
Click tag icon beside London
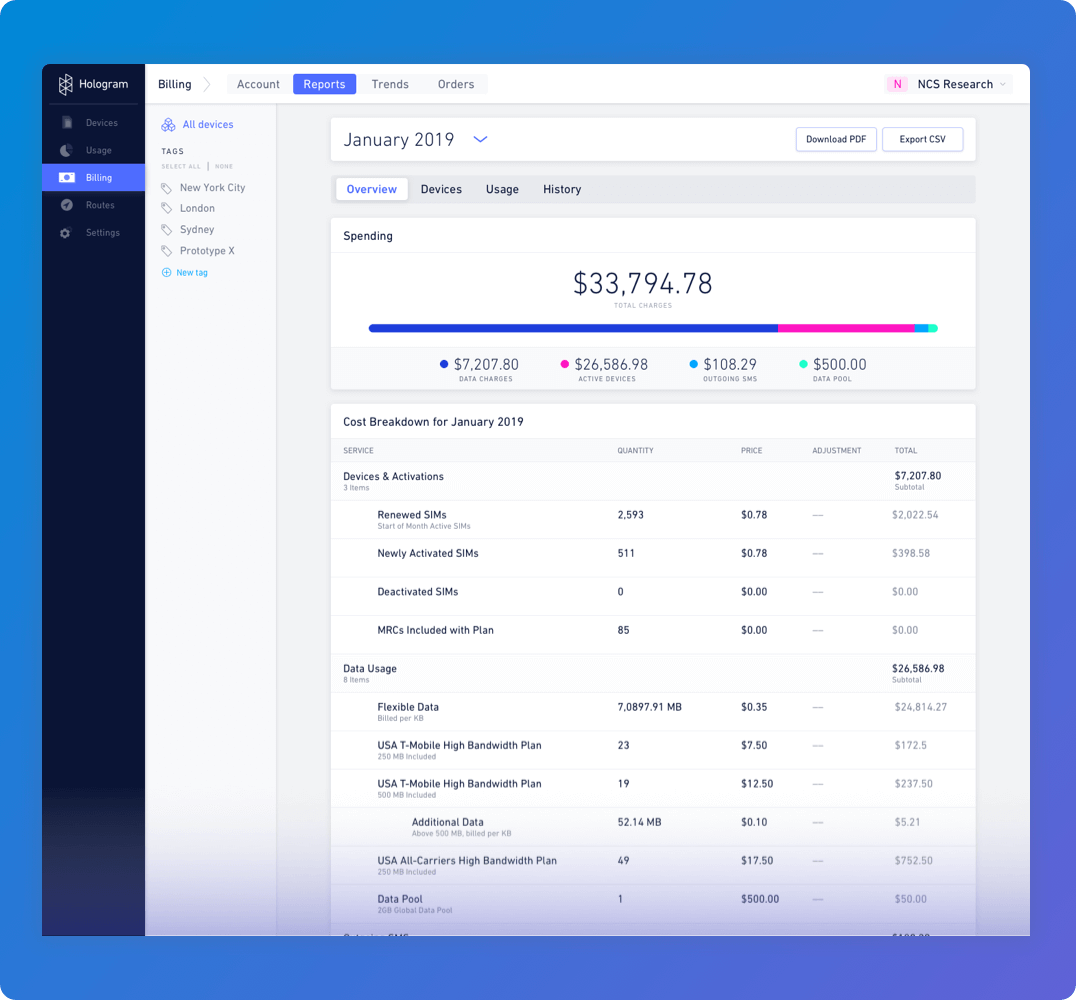click(x=166, y=208)
